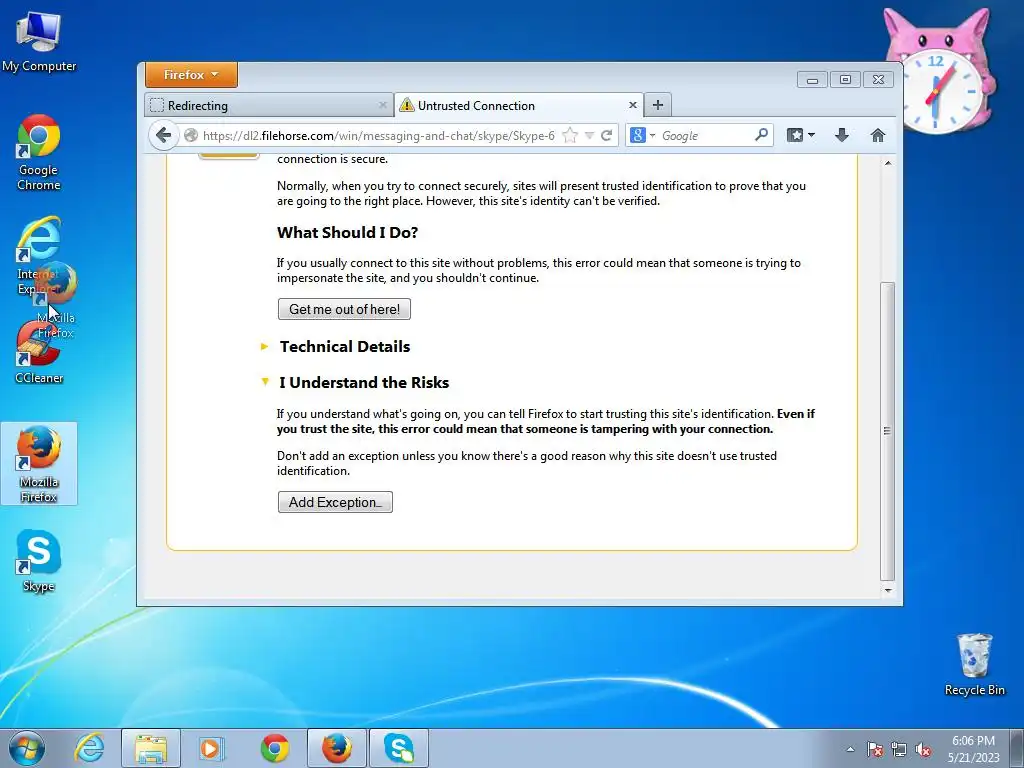Click the vertical scrollbar thumb
The image size is (1024, 768).
[x=887, y=431]
